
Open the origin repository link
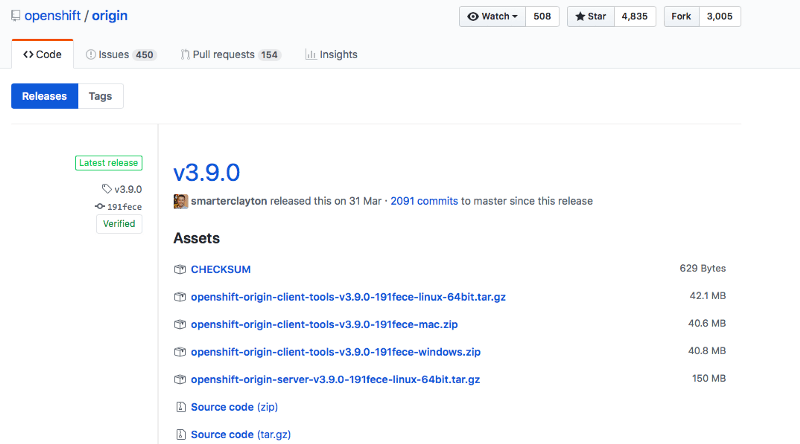click(110, 16)
